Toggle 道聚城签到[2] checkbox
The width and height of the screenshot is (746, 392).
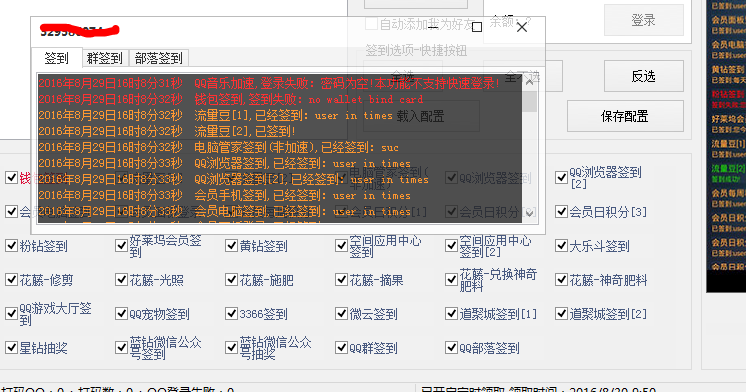pyautogui.click(x=561, y=314)
